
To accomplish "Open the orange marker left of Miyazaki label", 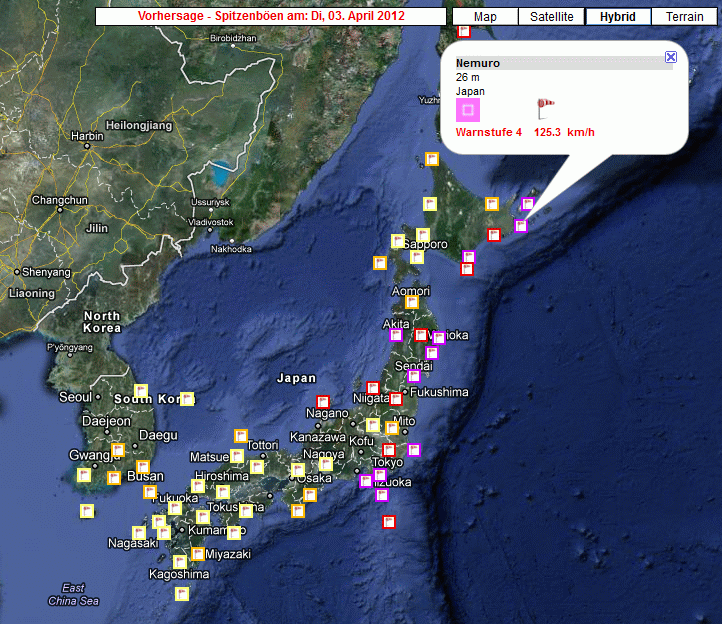I will 198,554.
